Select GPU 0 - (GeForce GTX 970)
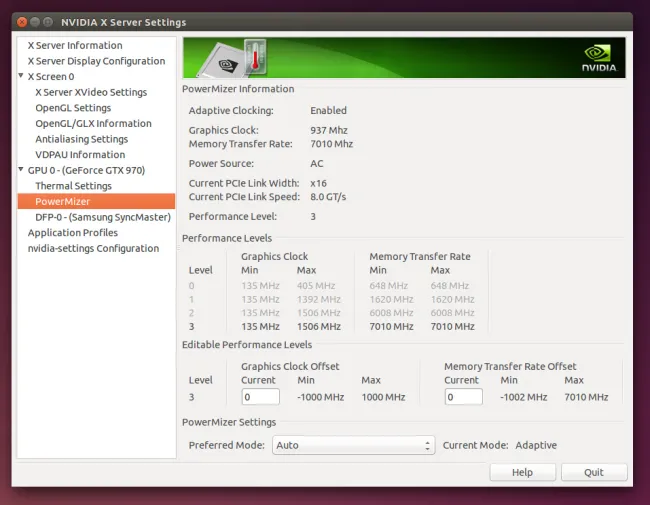Image resolution: width=650 pixels, height=505 pixels. [86, 170]
